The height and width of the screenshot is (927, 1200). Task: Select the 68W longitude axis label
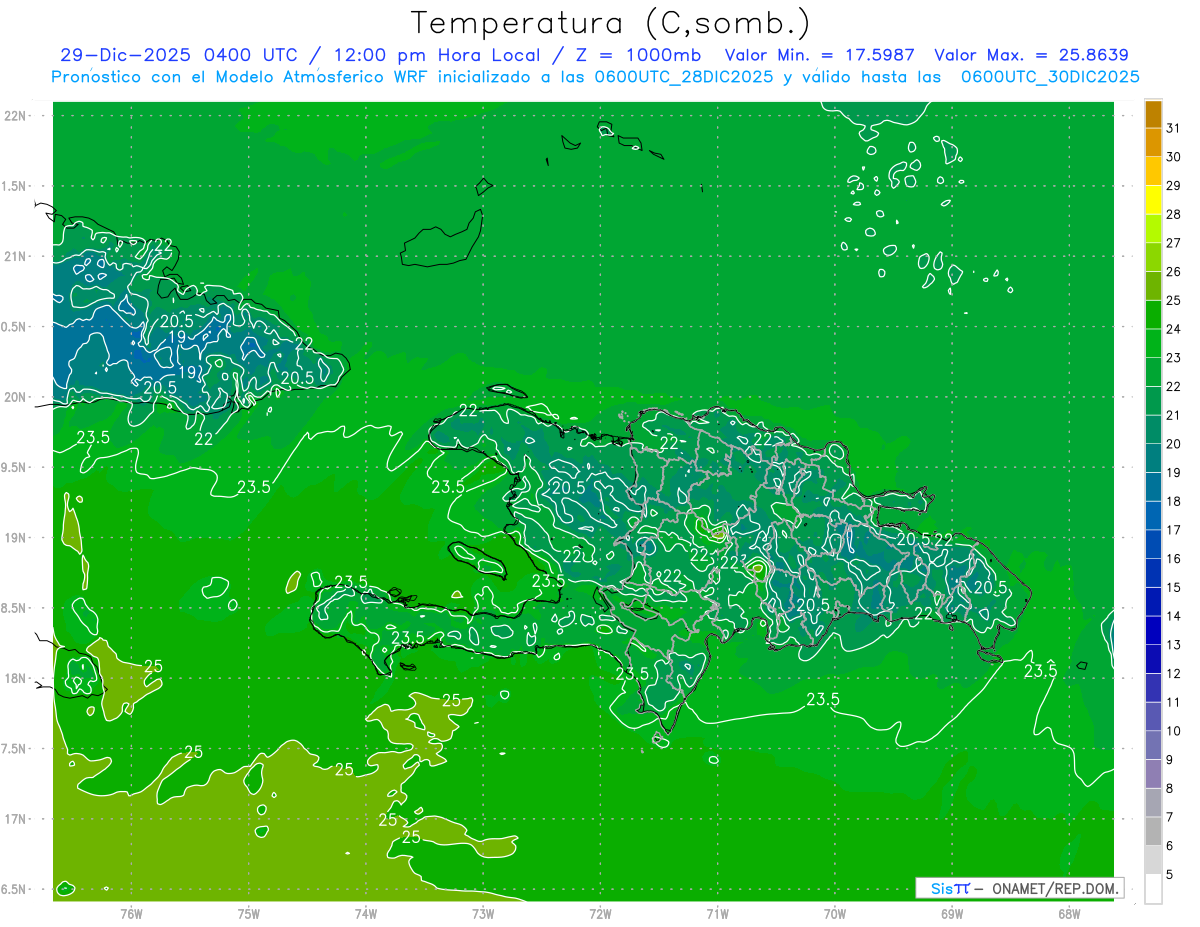pyautogui.click(x=1069, y=912)
